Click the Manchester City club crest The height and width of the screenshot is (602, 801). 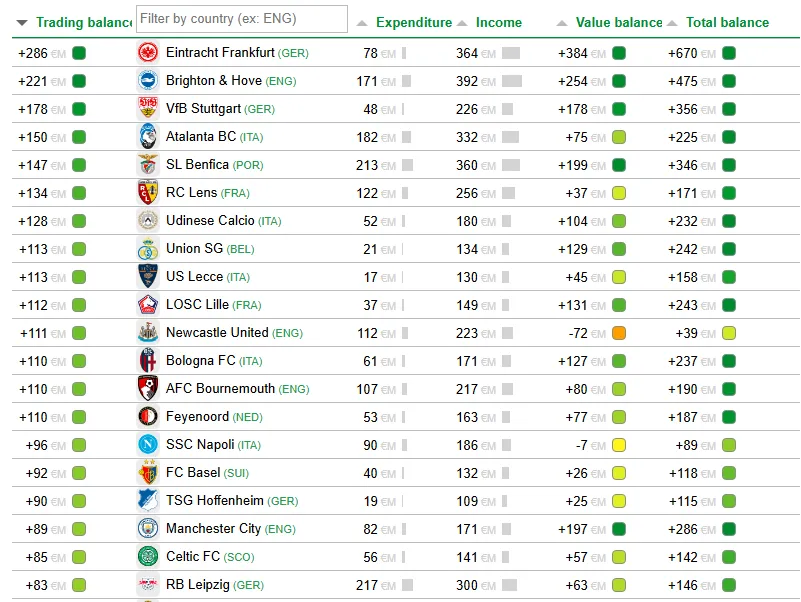tap(148, 529)
